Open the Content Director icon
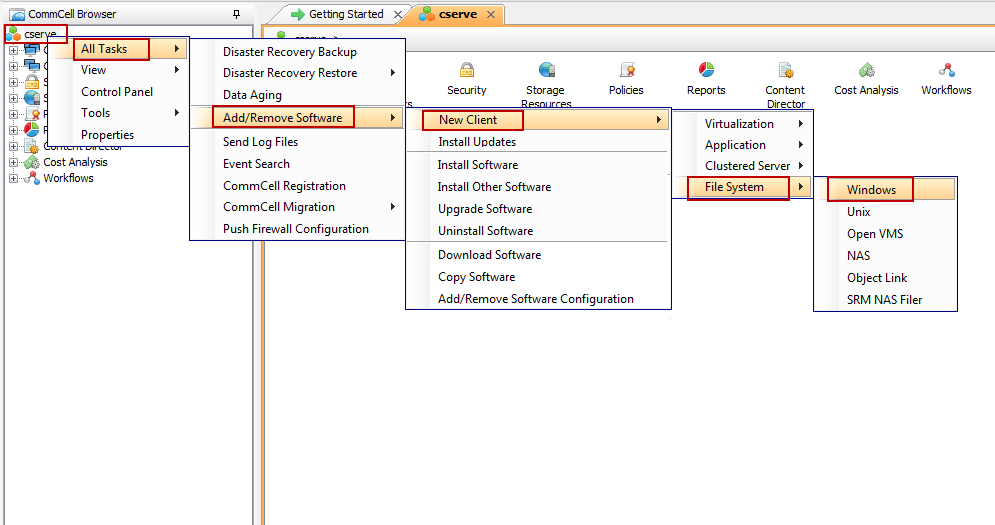Image resolution: width=995 pixels, height=525 pixels. click(x=785, y=71)
